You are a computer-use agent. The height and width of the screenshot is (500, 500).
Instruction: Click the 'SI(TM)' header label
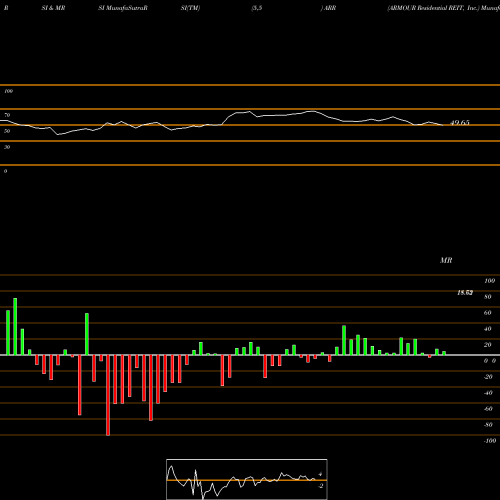pos(190,8)
